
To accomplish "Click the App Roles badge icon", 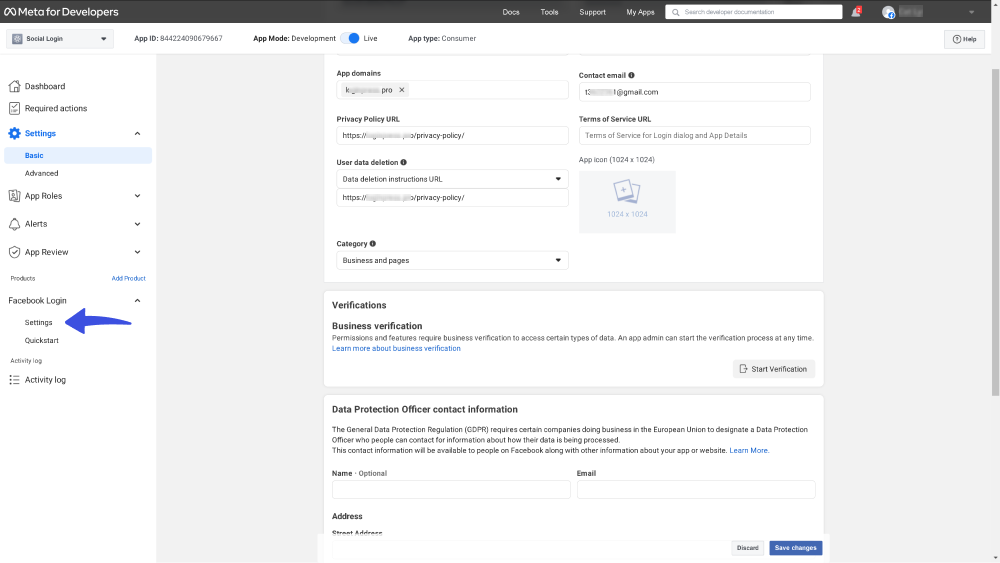I will tap(14, 196).
